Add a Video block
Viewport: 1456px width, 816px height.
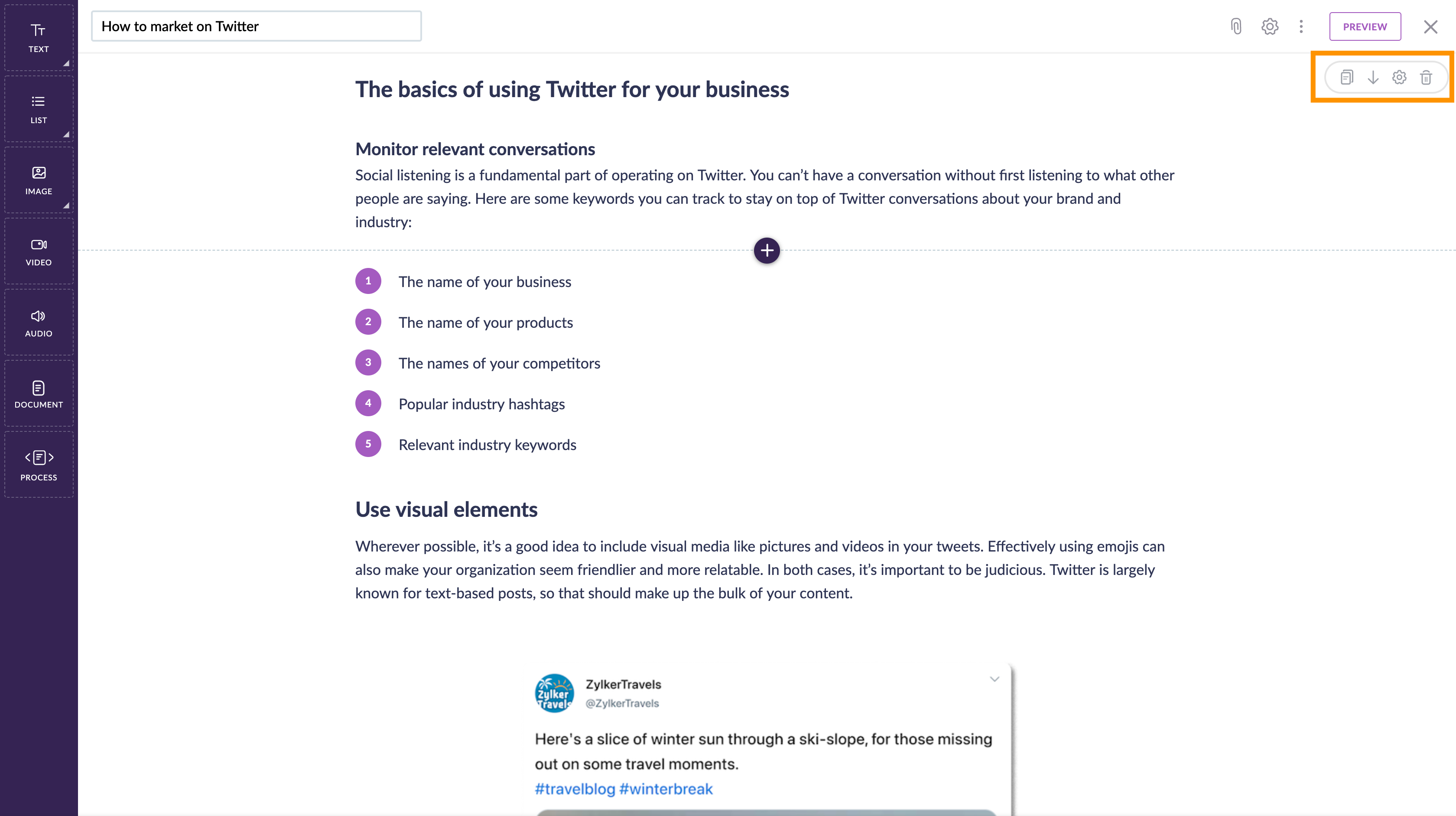pyautogui.click(x=39, y=251)
